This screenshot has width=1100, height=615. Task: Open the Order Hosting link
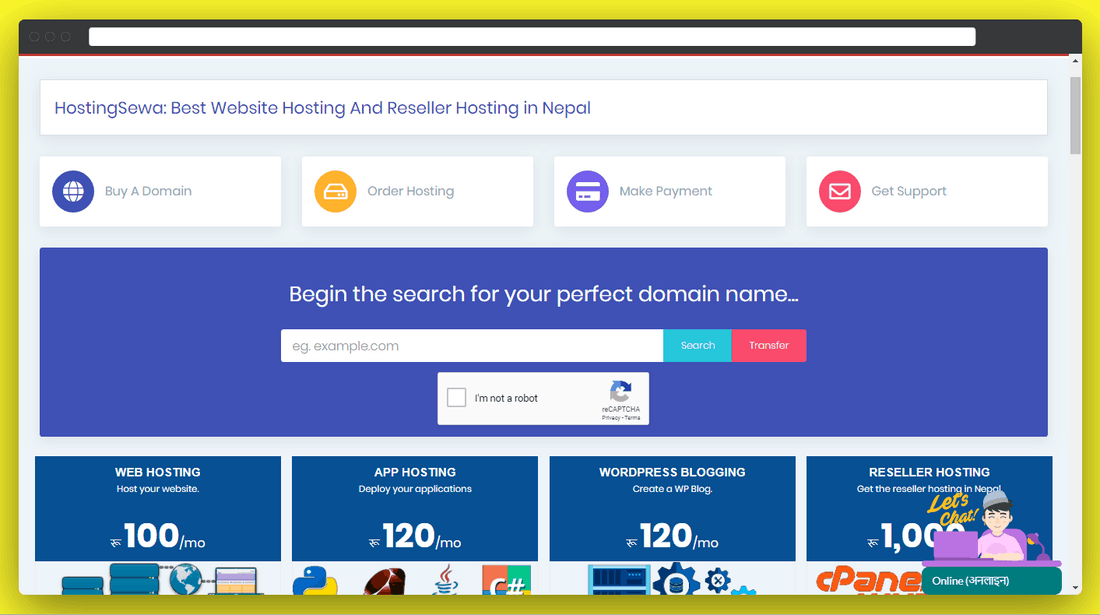pos(417,191)
